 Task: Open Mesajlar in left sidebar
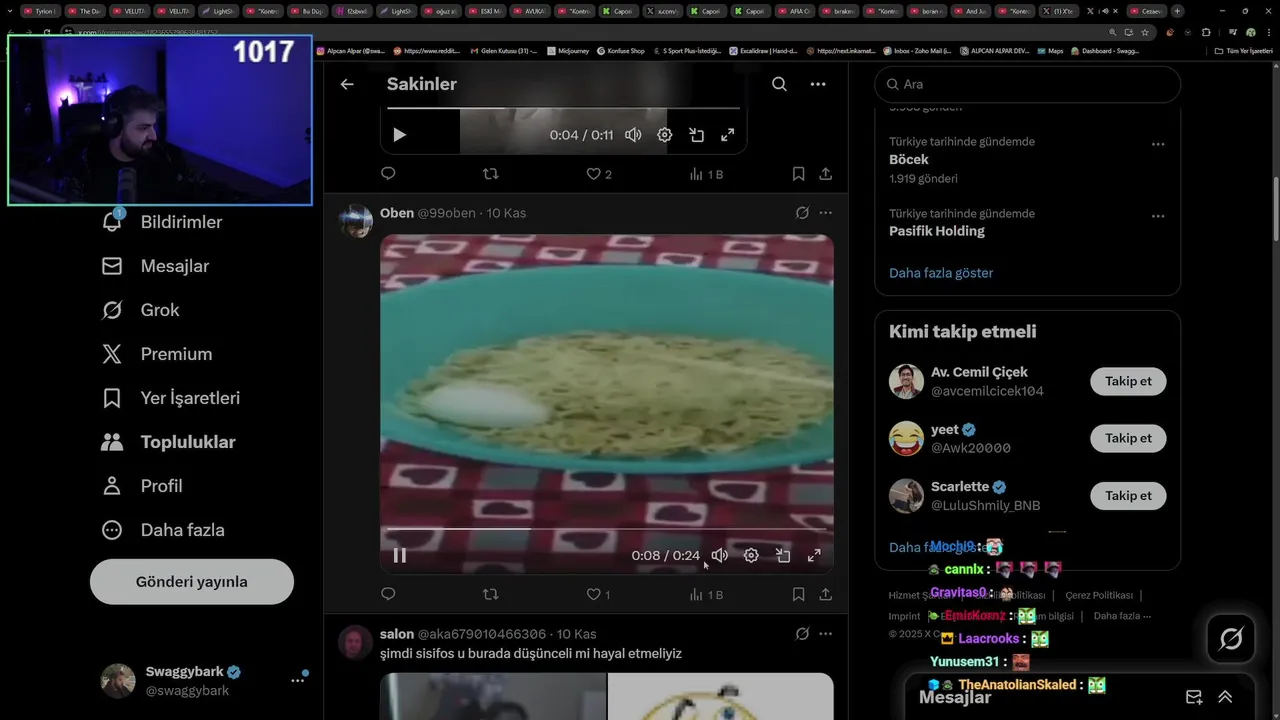click(155, 266)
